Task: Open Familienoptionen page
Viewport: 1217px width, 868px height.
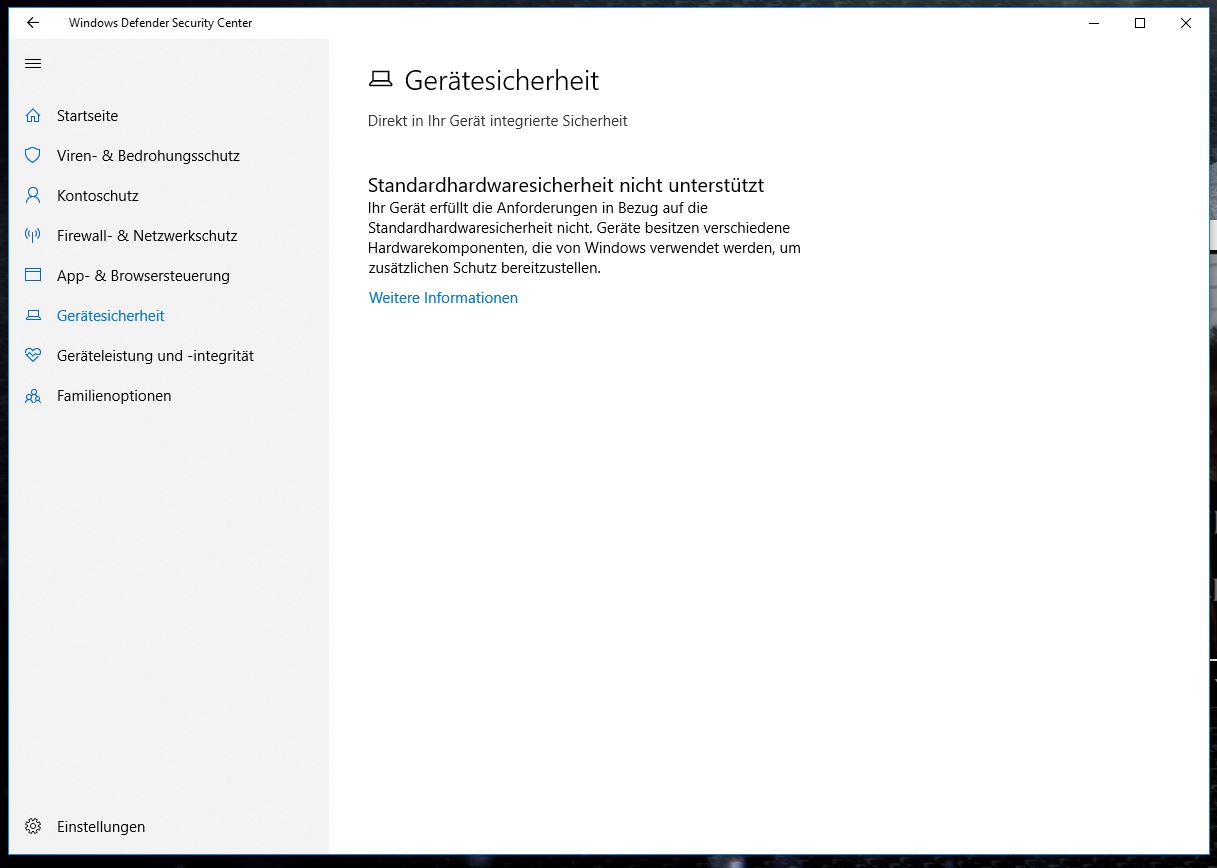Action: pos(169,396)
